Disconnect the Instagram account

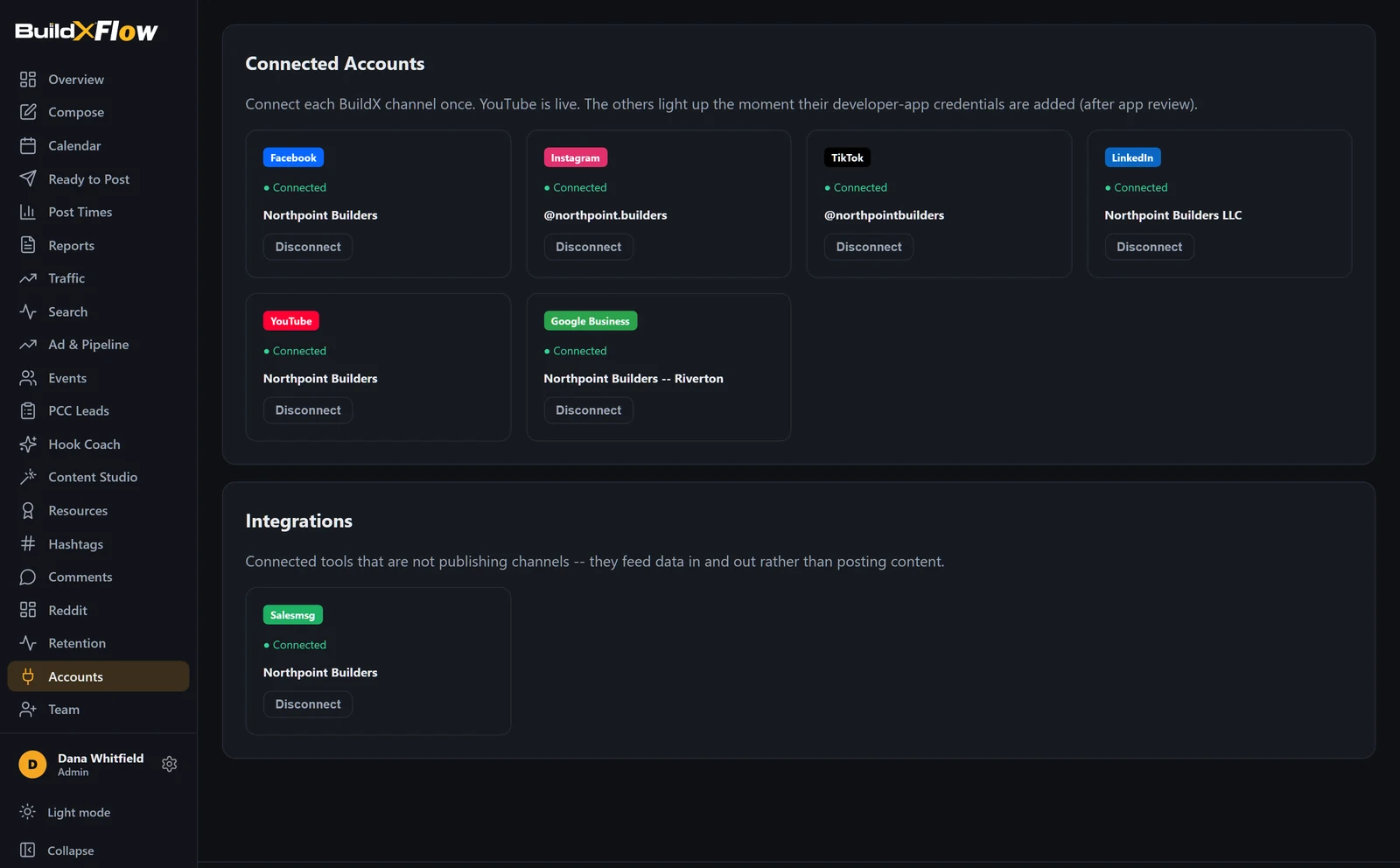[x=588, y=247]
